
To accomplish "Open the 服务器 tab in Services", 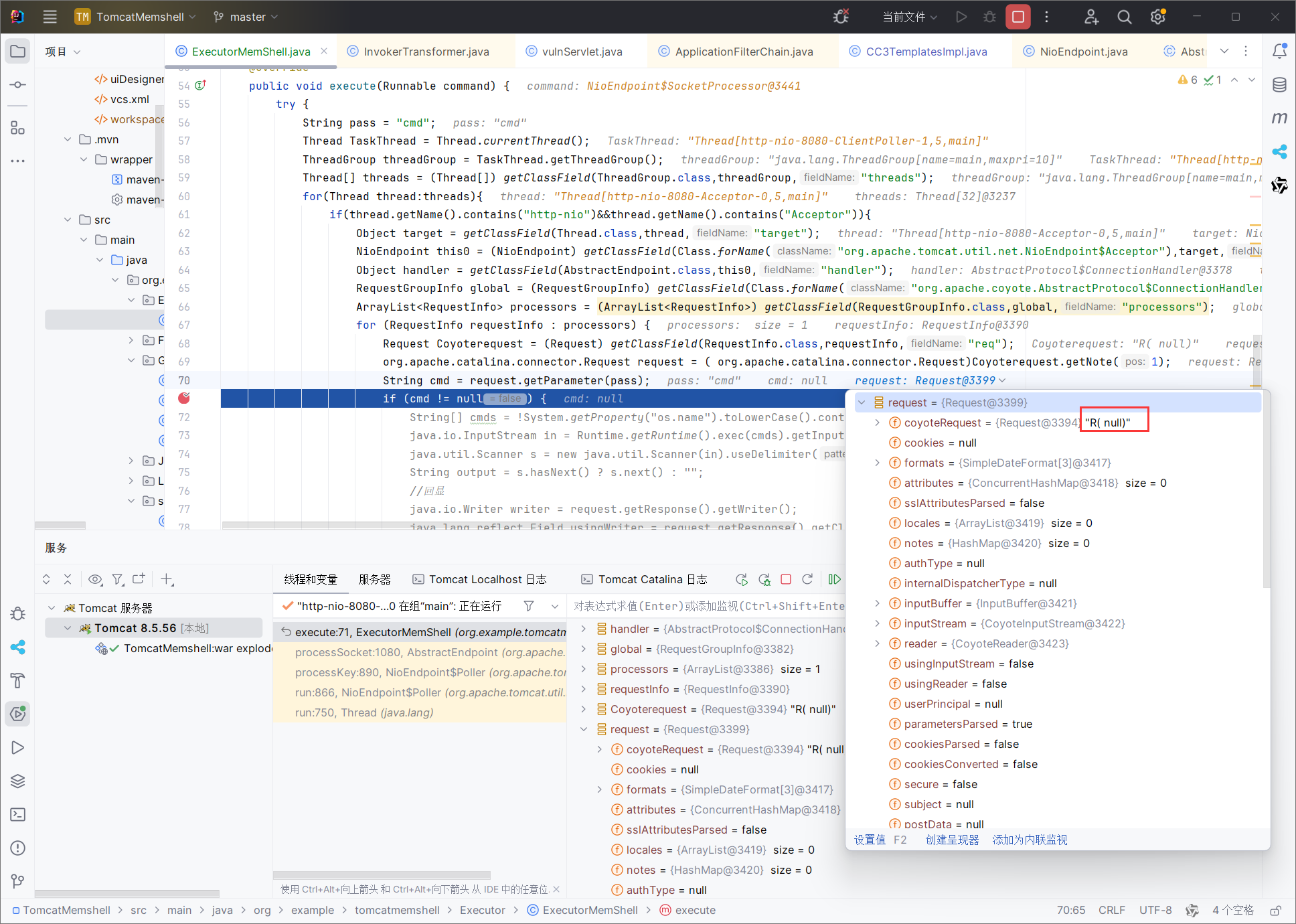I will pos(374,579).
